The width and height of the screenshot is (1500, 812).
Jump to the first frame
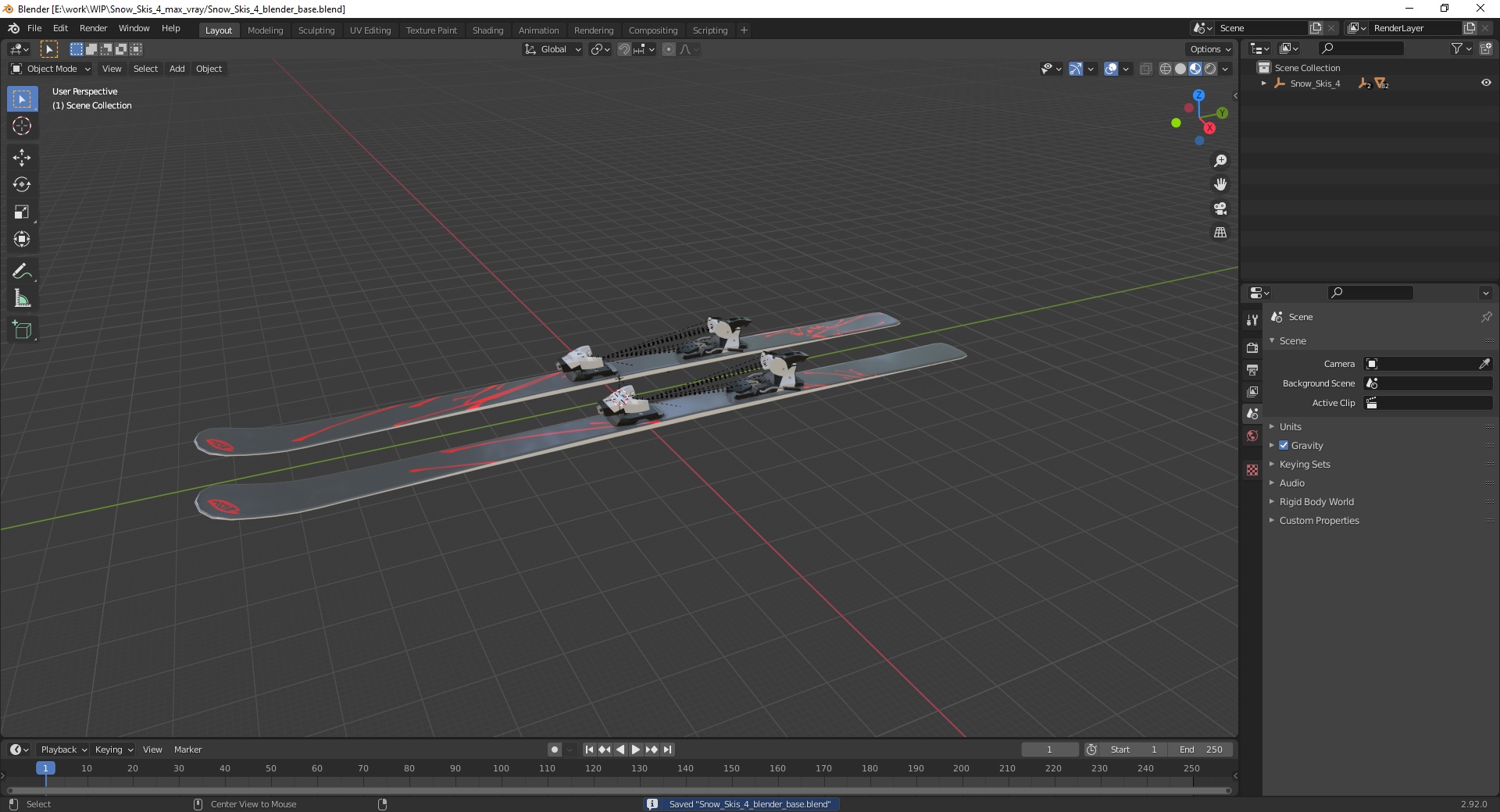(x=589, y=750)
